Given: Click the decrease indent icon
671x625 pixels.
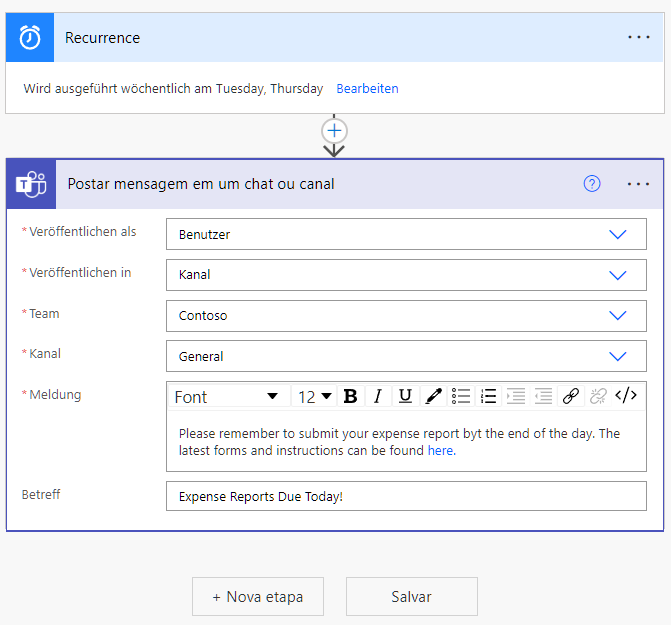Looking at the screenshot, I should point(543,396).
